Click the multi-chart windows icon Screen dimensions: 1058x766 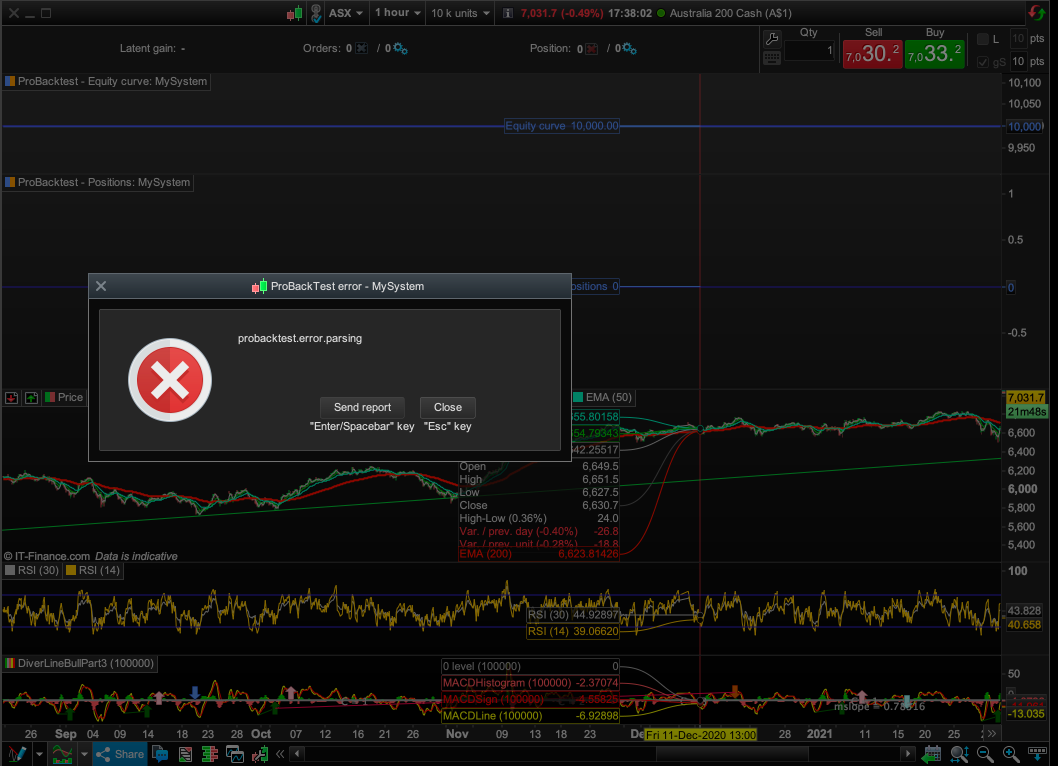point(235,754)
